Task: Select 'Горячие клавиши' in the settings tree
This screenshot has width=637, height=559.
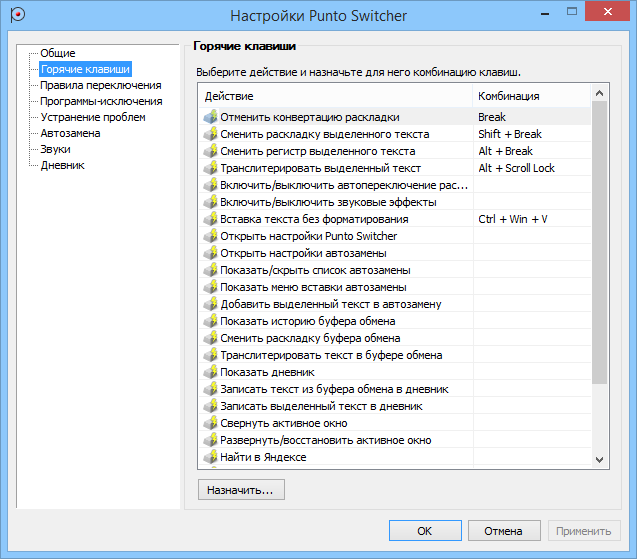Action: pos(85,69)
